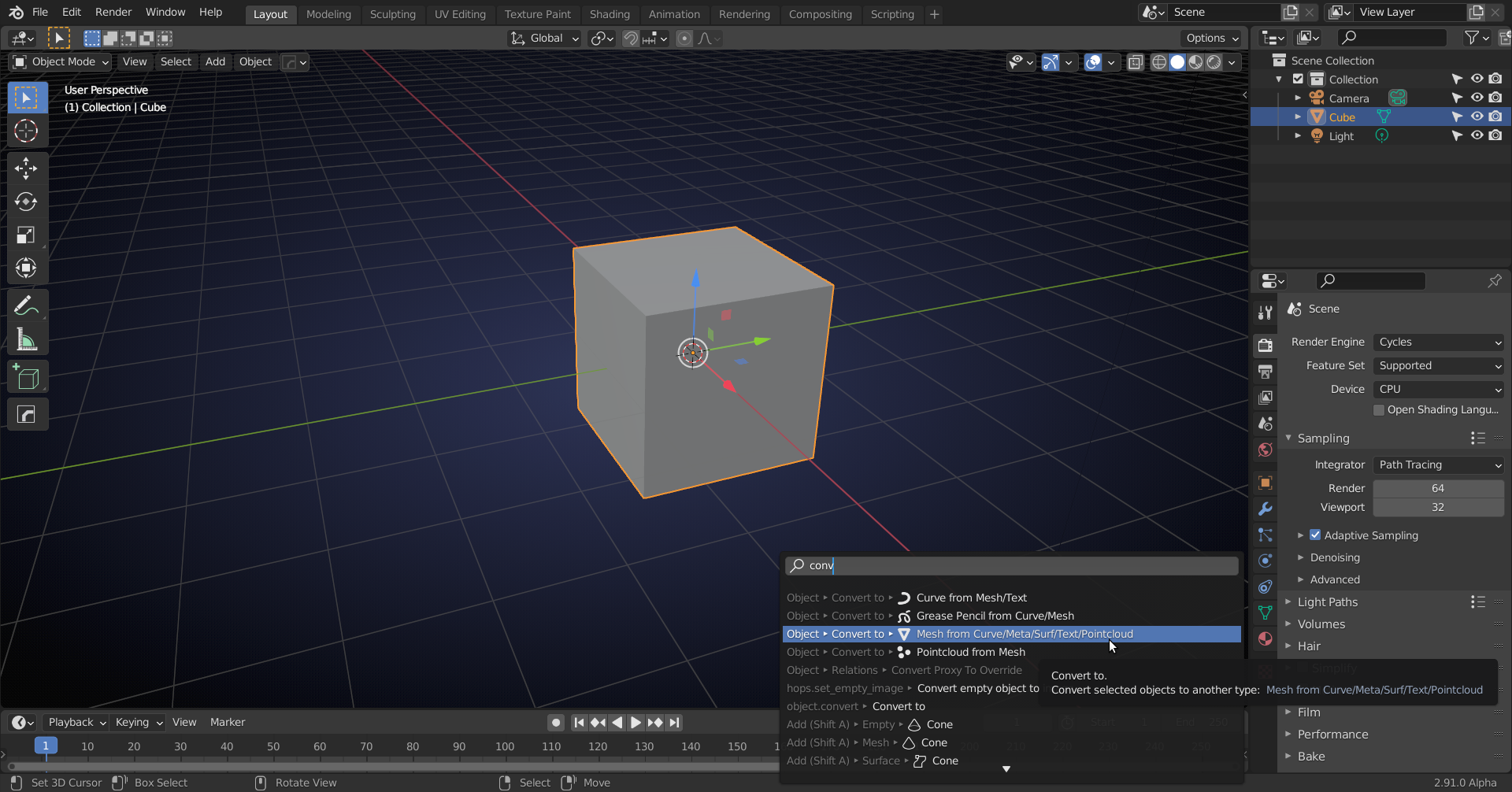This screenshot has width=1512, height=792.
Task: Open the Particles properties tab
Action: [1266, 535]
